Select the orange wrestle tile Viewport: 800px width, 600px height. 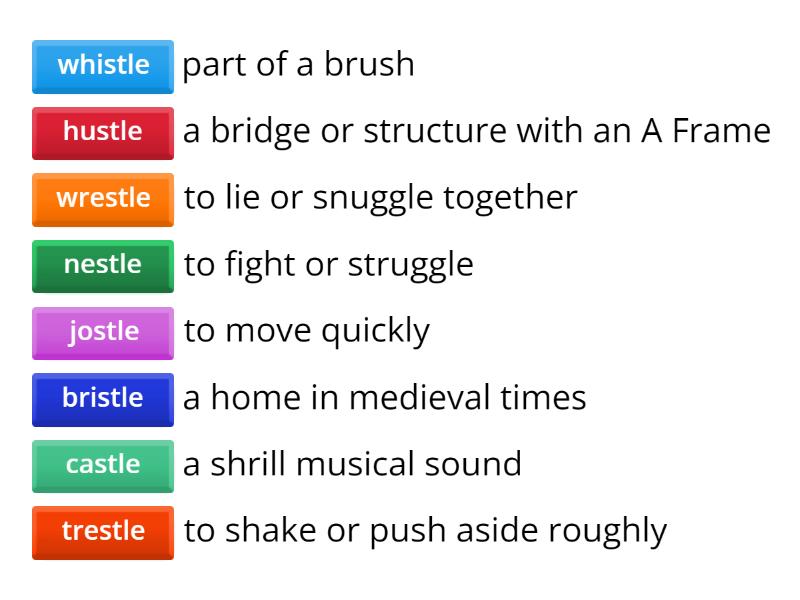(103, 198)
